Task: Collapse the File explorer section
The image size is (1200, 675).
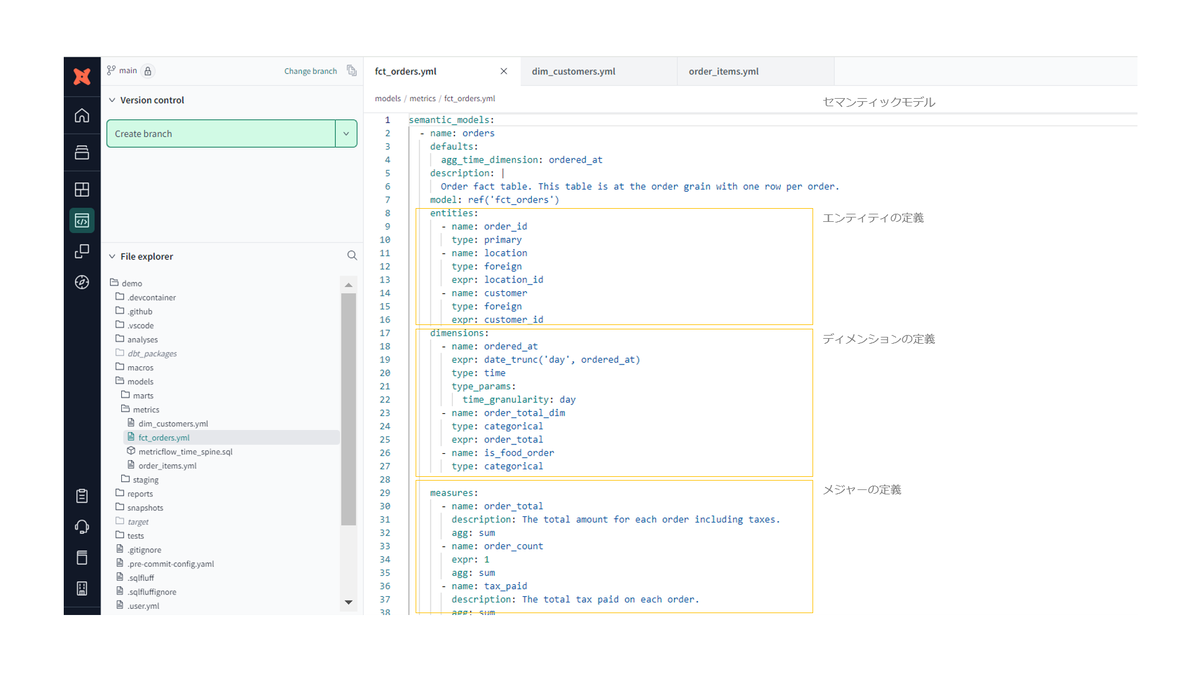Action: pyautogui.click(x=111, y=256)
